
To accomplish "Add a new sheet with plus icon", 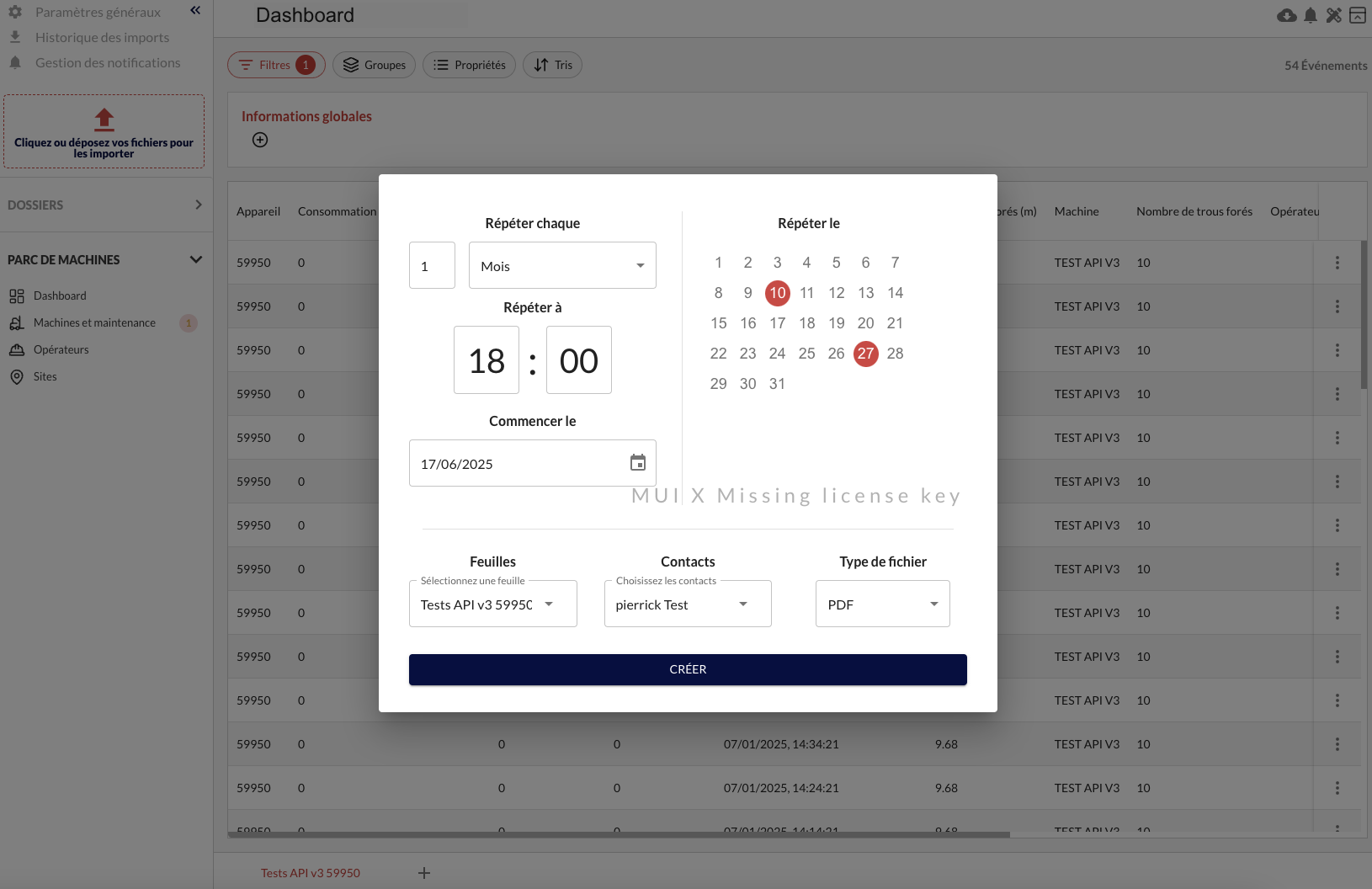I will coord(424,873).
